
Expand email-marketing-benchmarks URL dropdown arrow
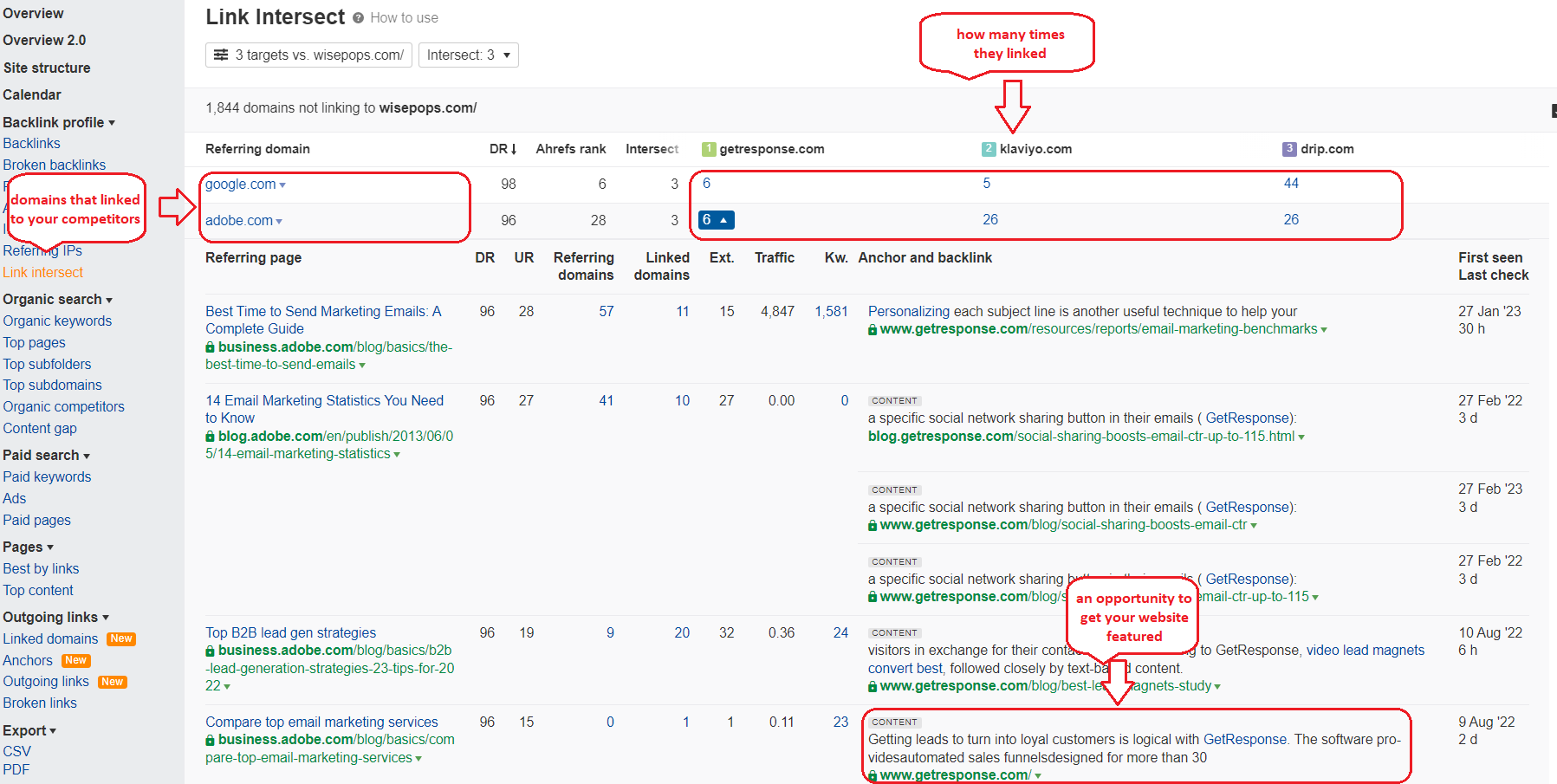[1324, 330]
